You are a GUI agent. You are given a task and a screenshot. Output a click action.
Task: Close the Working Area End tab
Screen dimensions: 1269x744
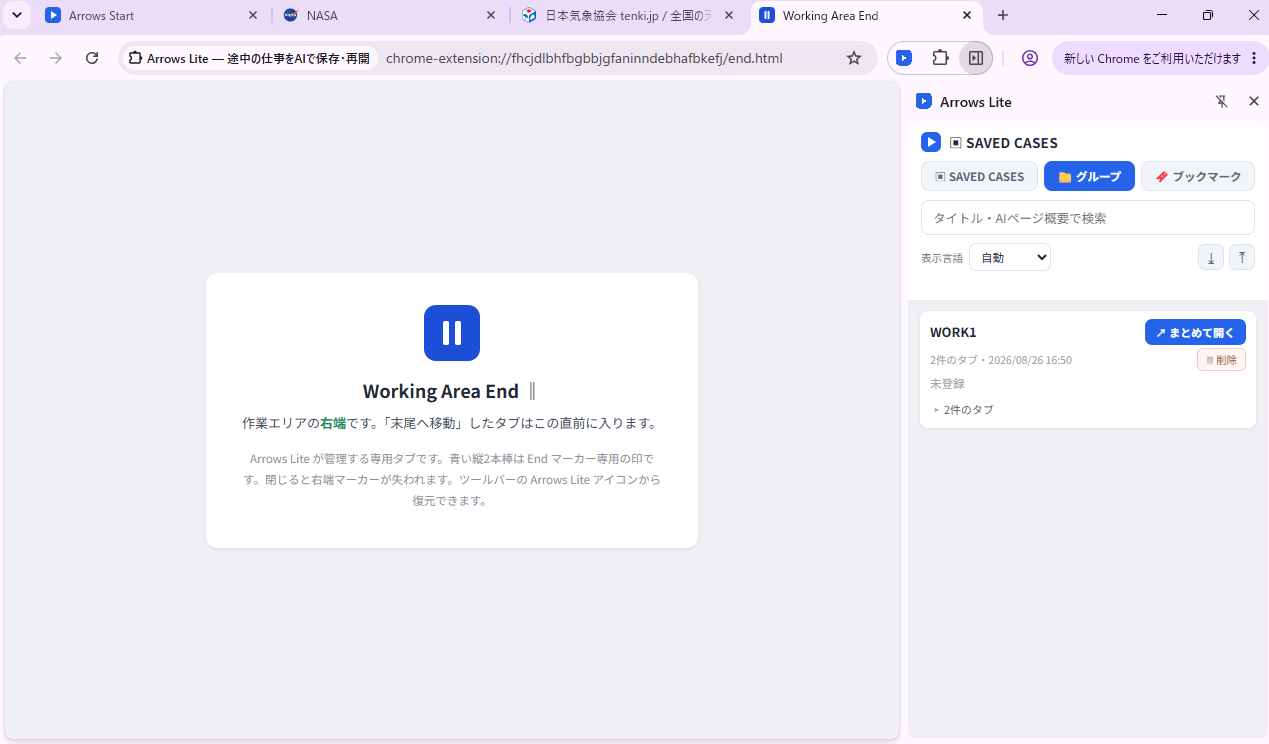coord(966,16)
